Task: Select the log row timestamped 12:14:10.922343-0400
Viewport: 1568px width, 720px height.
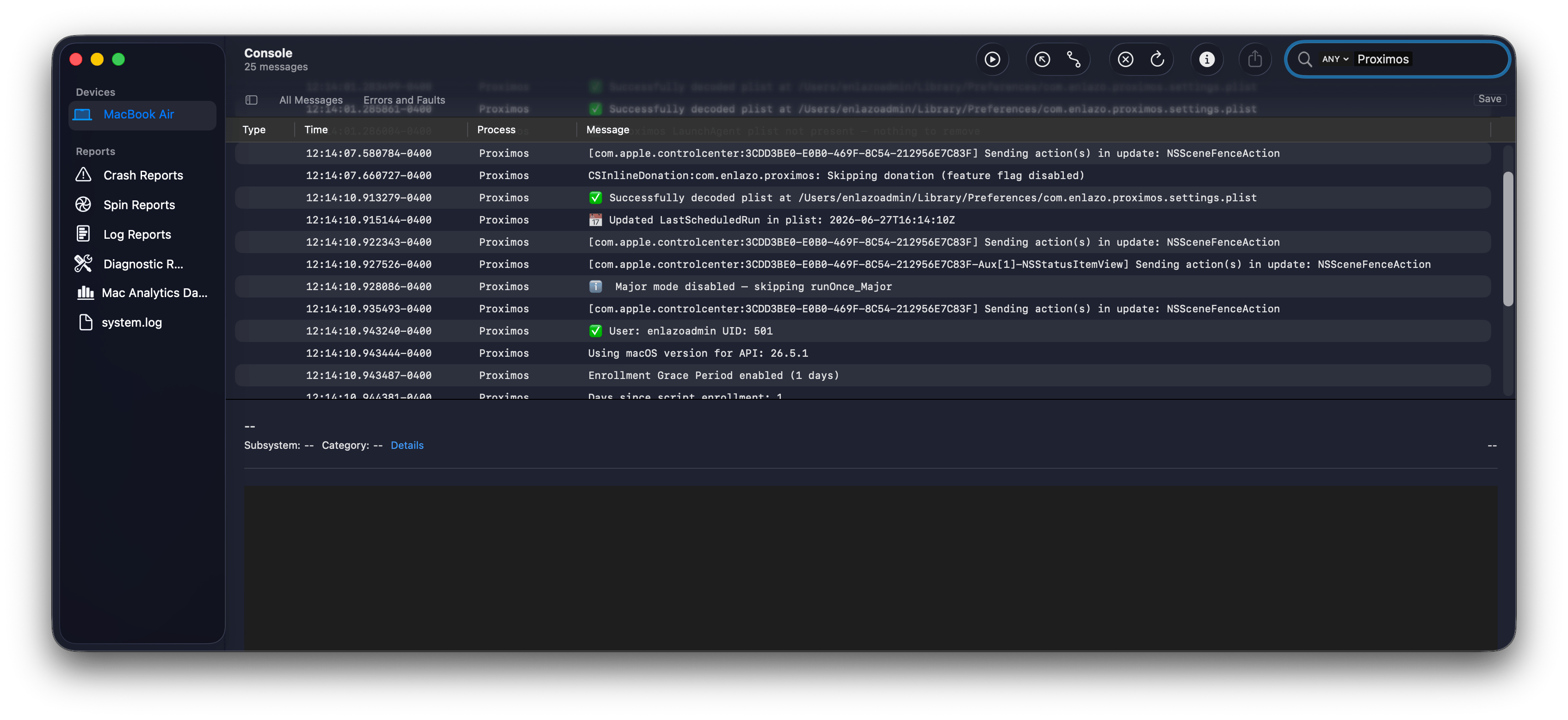Action: 863,242
